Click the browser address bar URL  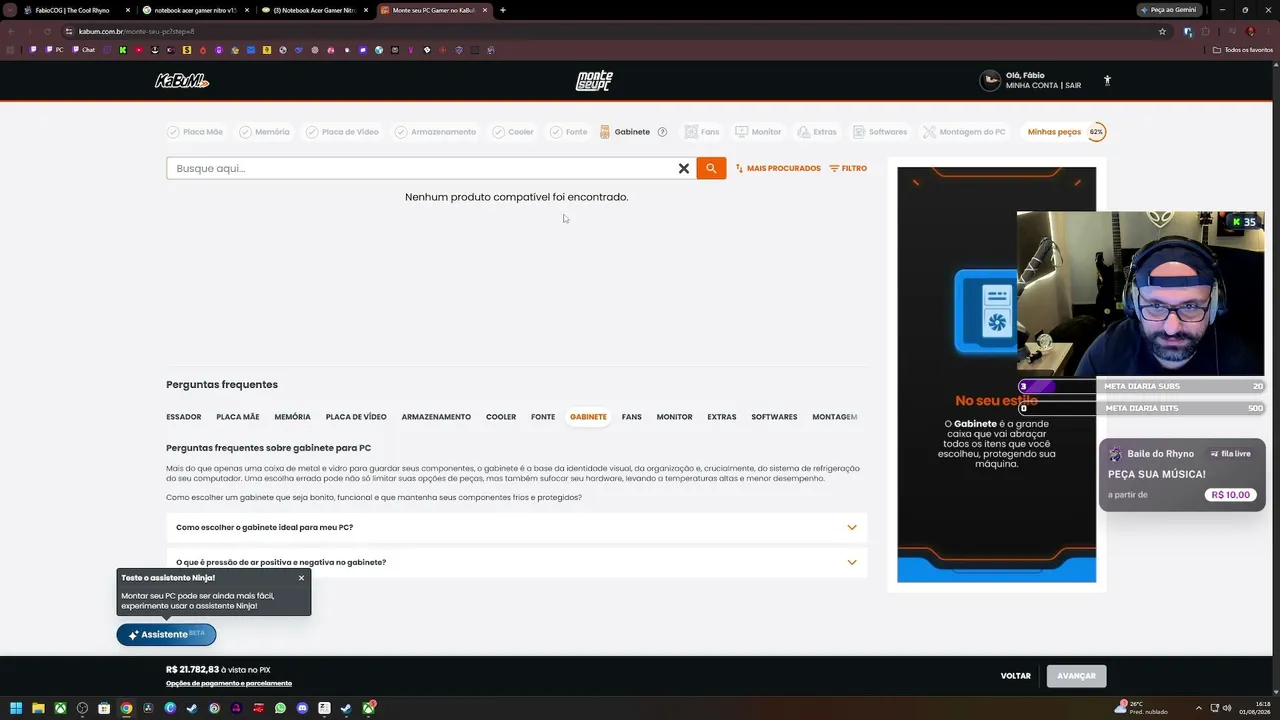(137, 31)
